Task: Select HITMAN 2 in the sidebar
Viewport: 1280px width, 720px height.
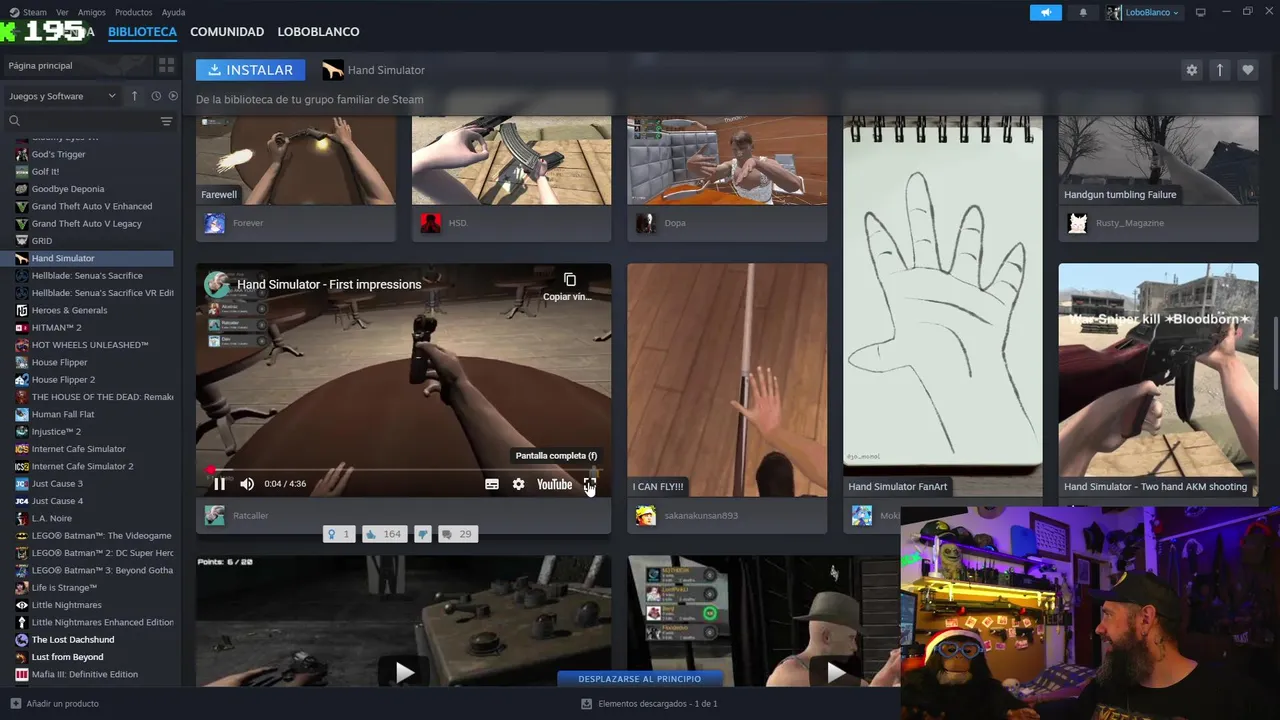Action: point(56,327)
